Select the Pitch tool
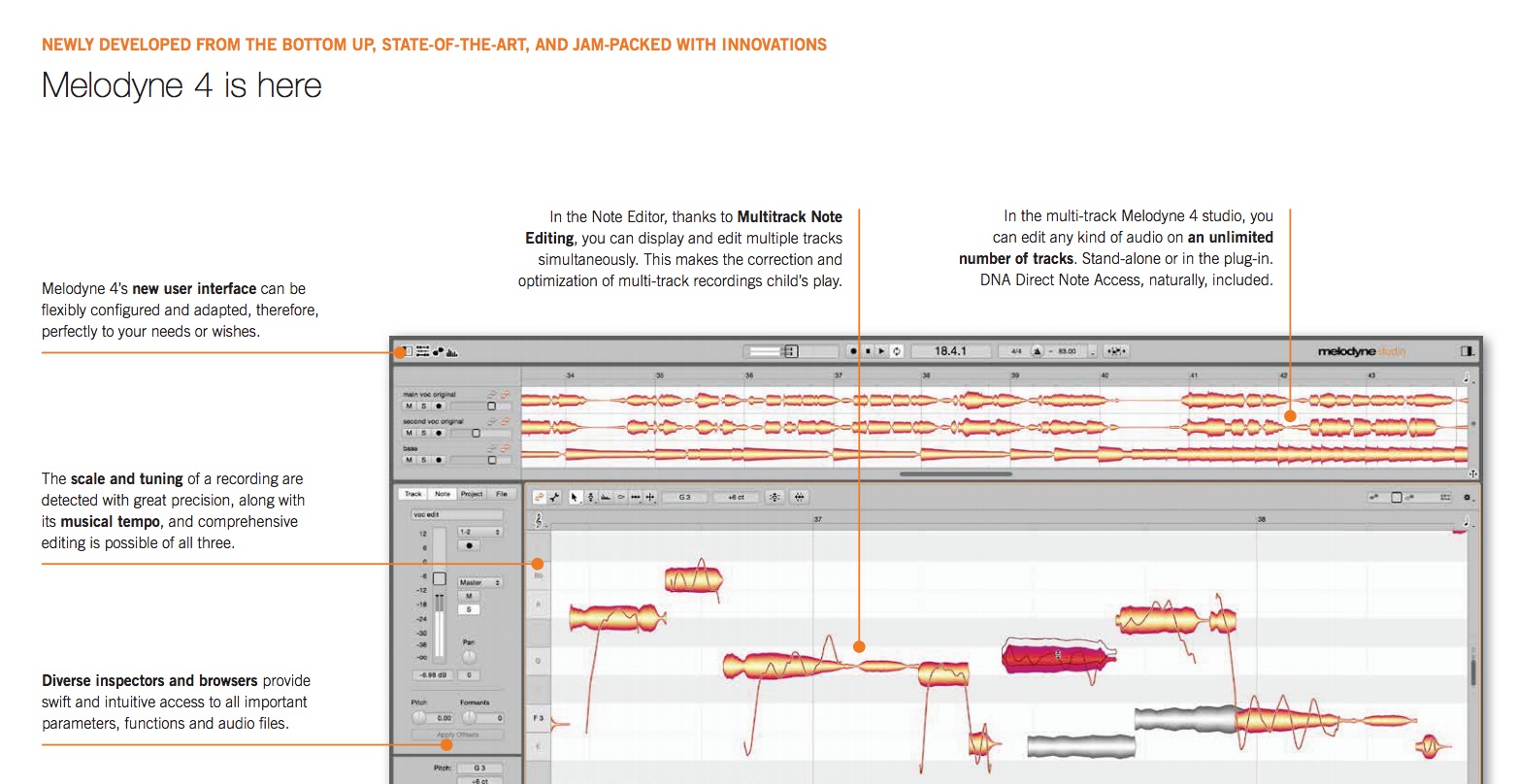Viewport: 1517px width, 784px height. point(591,498)
